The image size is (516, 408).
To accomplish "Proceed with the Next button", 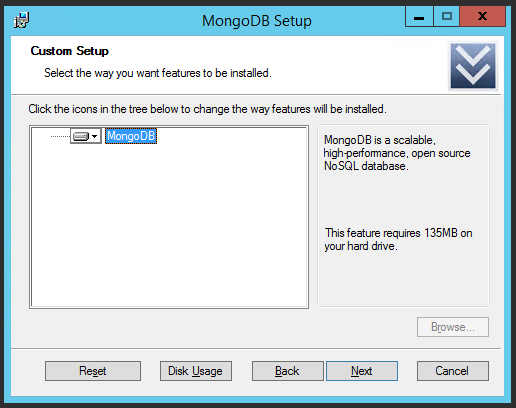I will coord(362,371).
